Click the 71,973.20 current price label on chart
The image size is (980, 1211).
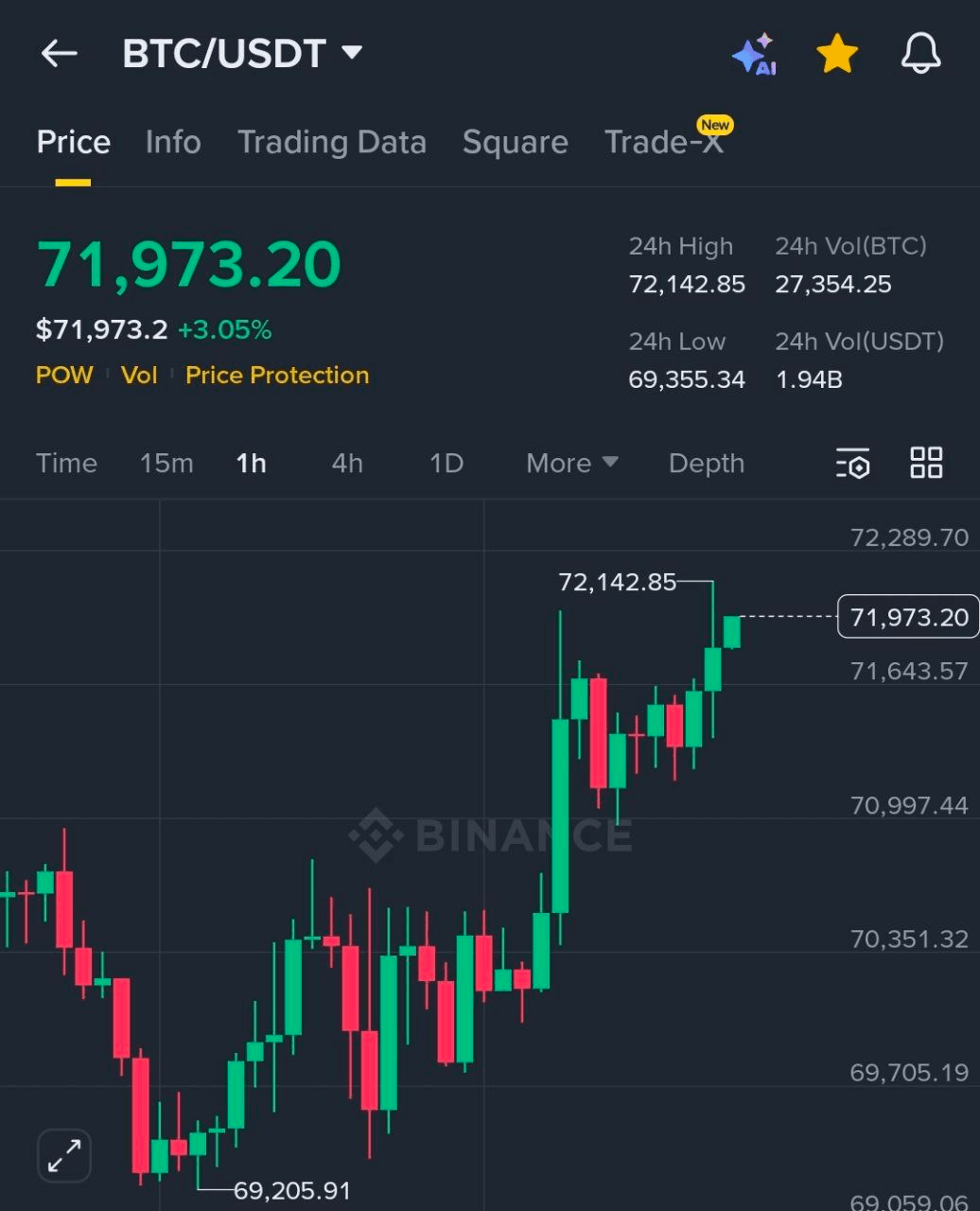click(908, 618)
